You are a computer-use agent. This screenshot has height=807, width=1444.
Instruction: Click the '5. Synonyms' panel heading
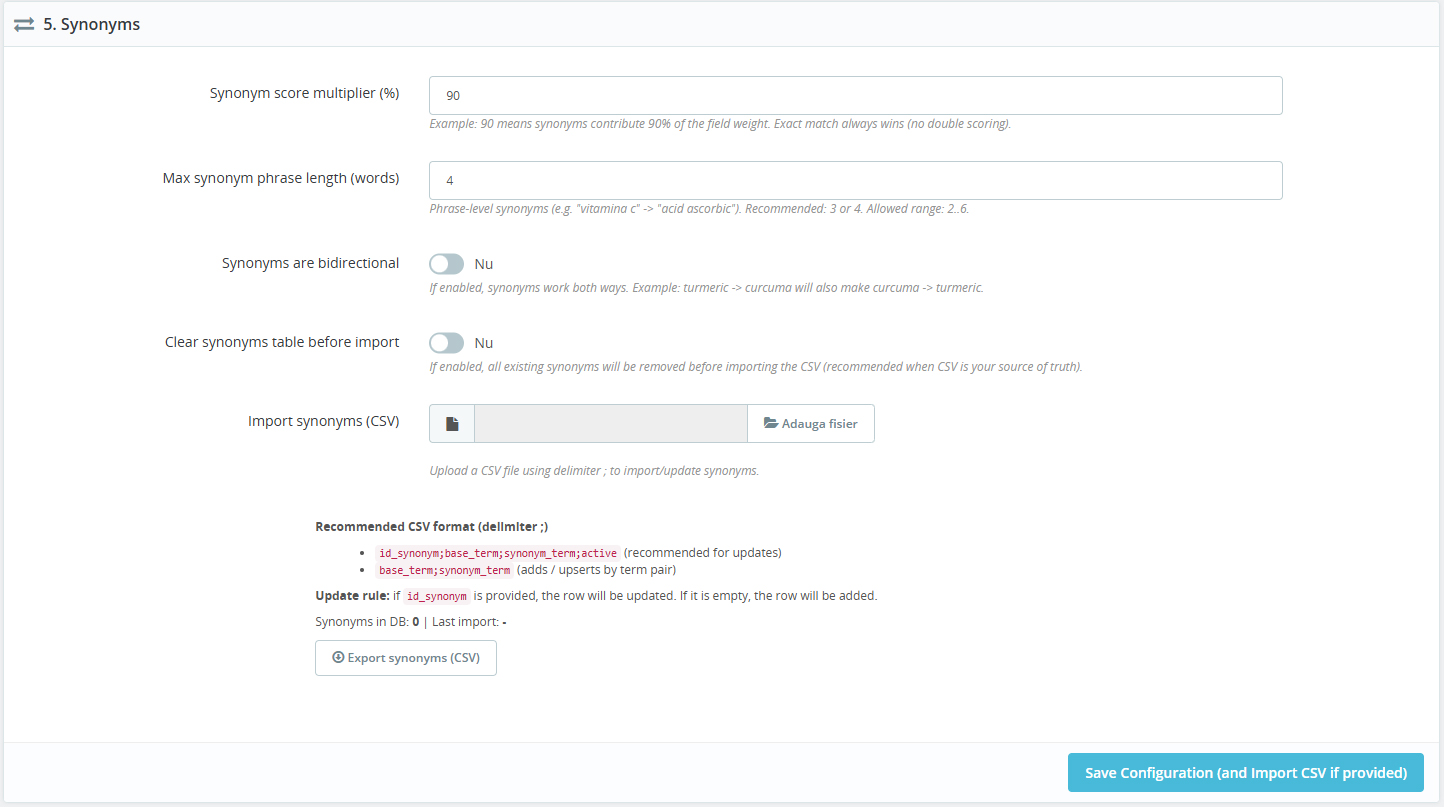pyautogui.click(x=91, y=25)
